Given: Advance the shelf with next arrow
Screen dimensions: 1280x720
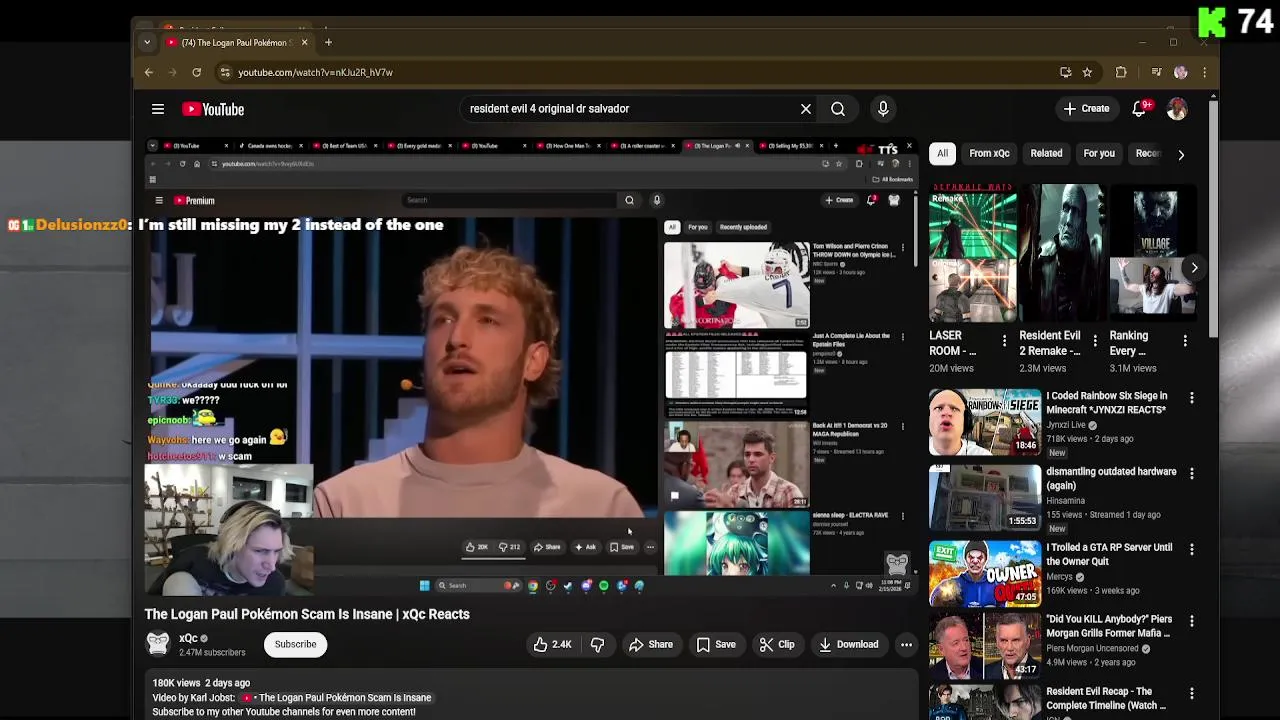Looking at the screenshot, I should tap(1194, 268).
